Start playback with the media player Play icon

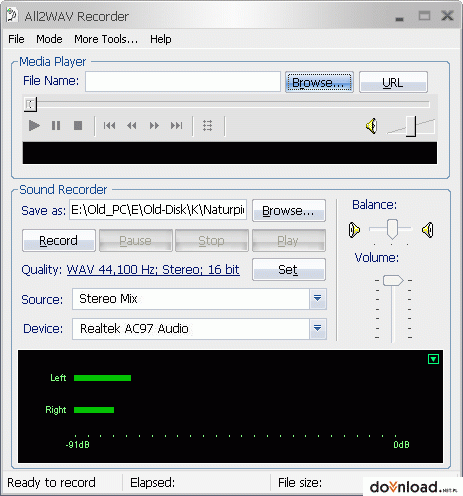pos(34,126)
